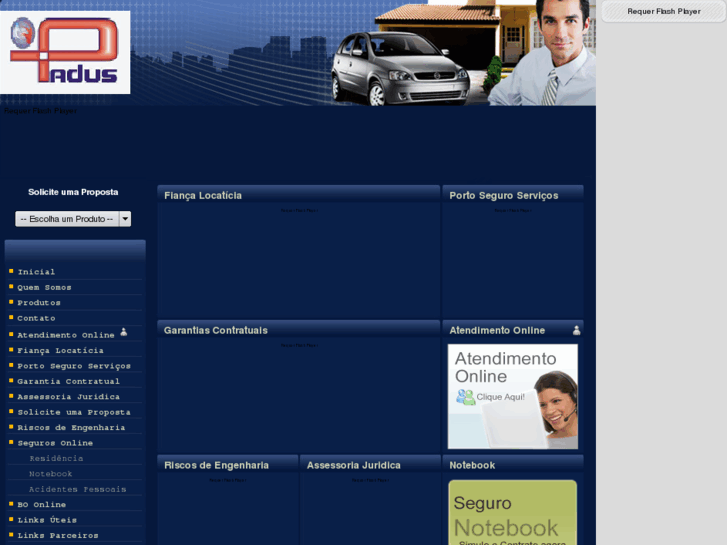The width and height of the screenshot is (727, 545).
Task: Open the Escolha um Produto dropdown
Action: pos(73,219)
